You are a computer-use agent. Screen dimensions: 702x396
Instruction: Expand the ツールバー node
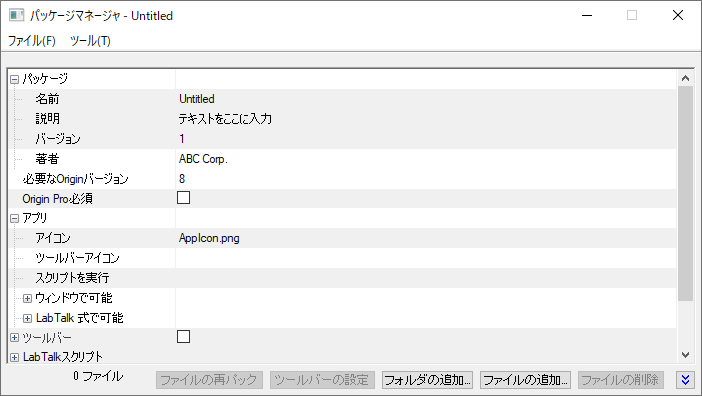pos(14,338)
